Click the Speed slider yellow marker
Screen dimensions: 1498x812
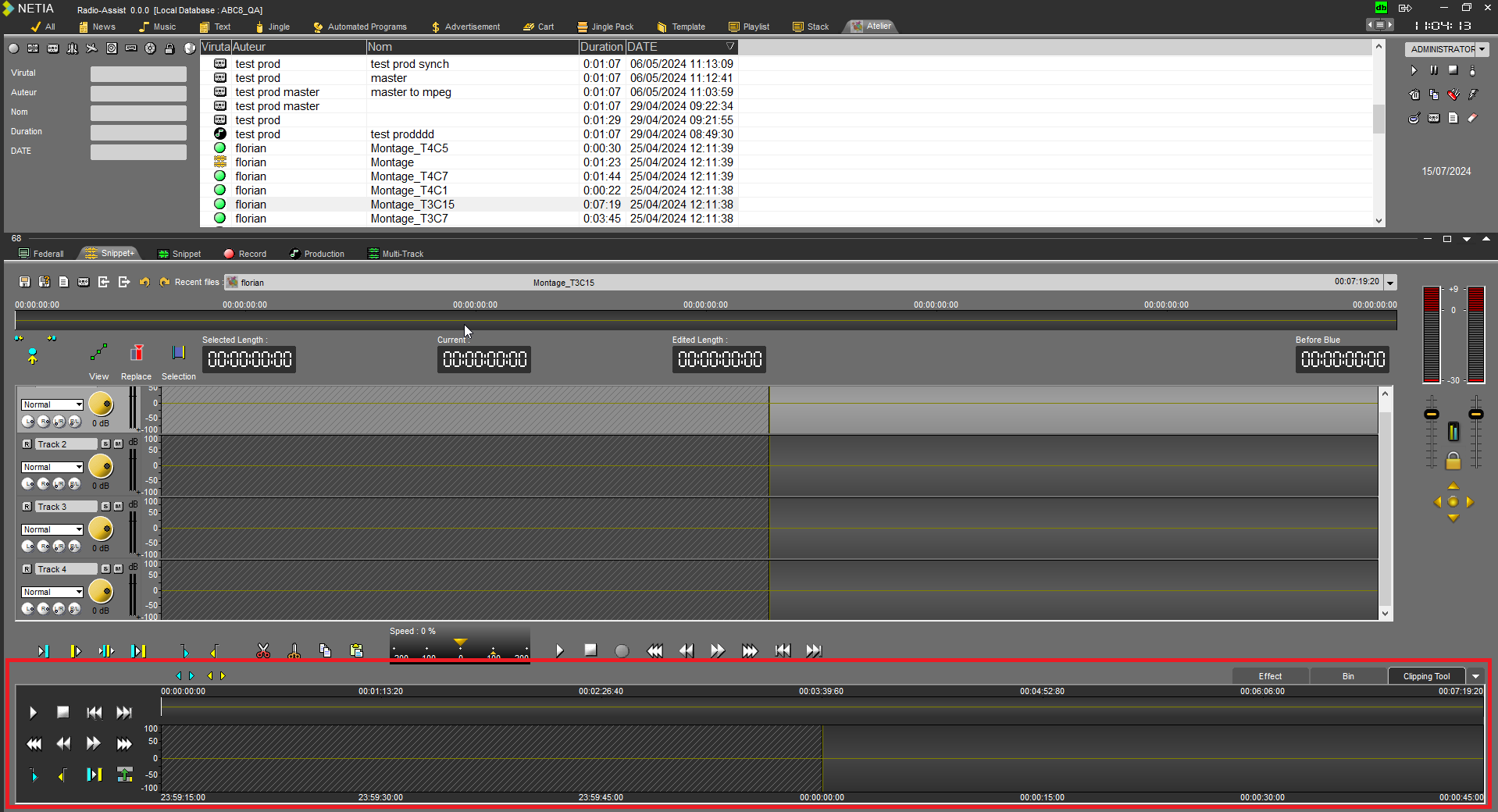[x=461, y=643]
